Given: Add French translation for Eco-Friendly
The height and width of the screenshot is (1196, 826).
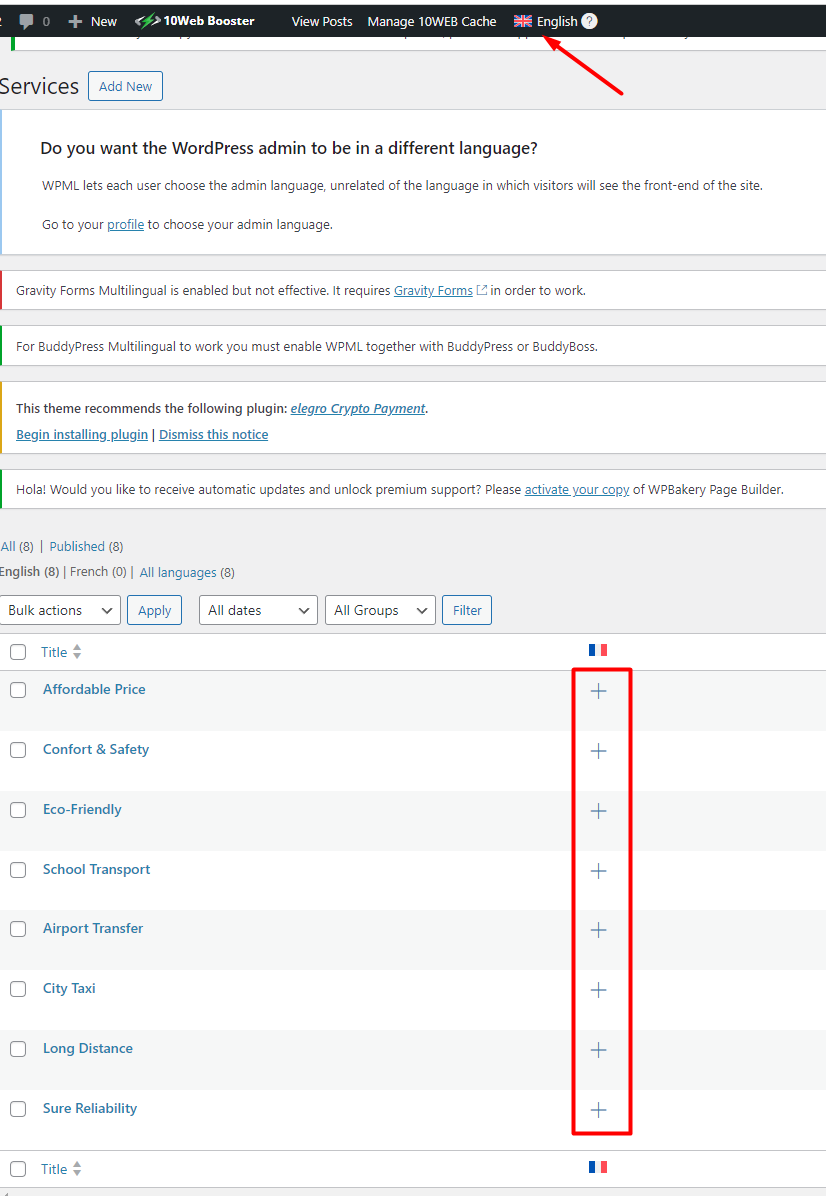Looking at the screenshot, I should [x=599, y=811].
